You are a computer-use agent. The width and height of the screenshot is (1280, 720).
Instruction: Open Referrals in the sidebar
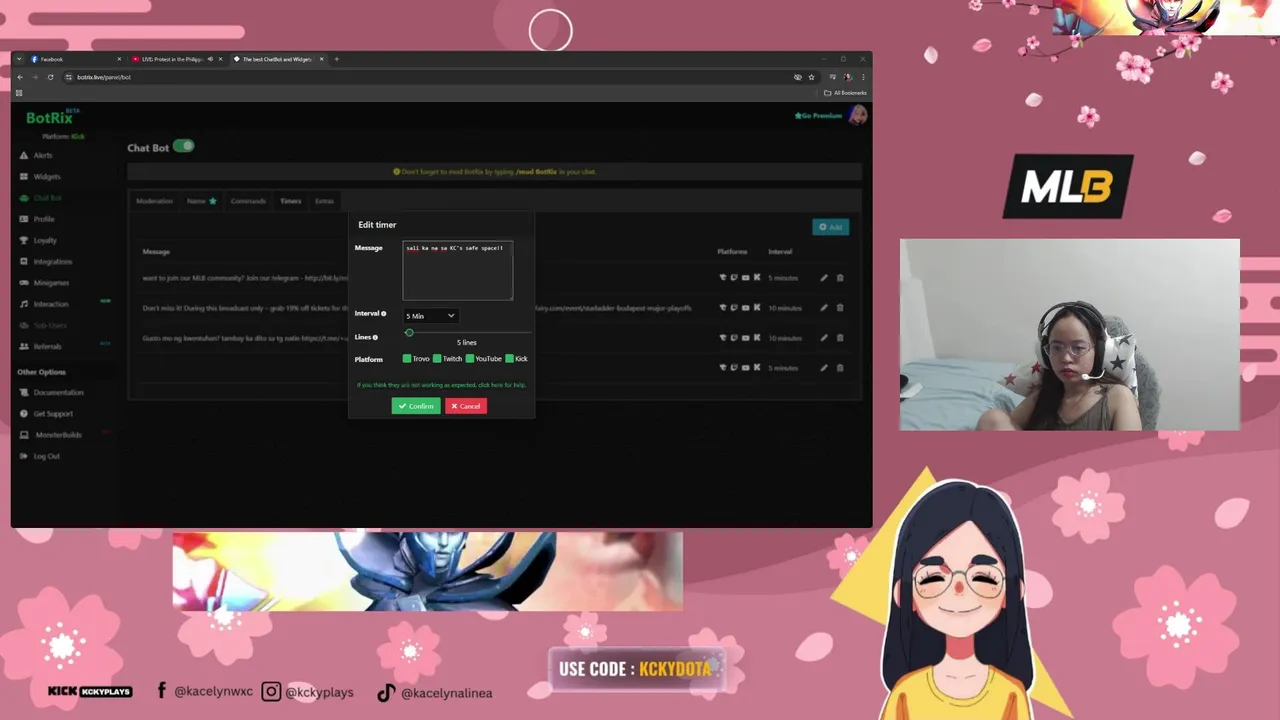pos(41,346)
